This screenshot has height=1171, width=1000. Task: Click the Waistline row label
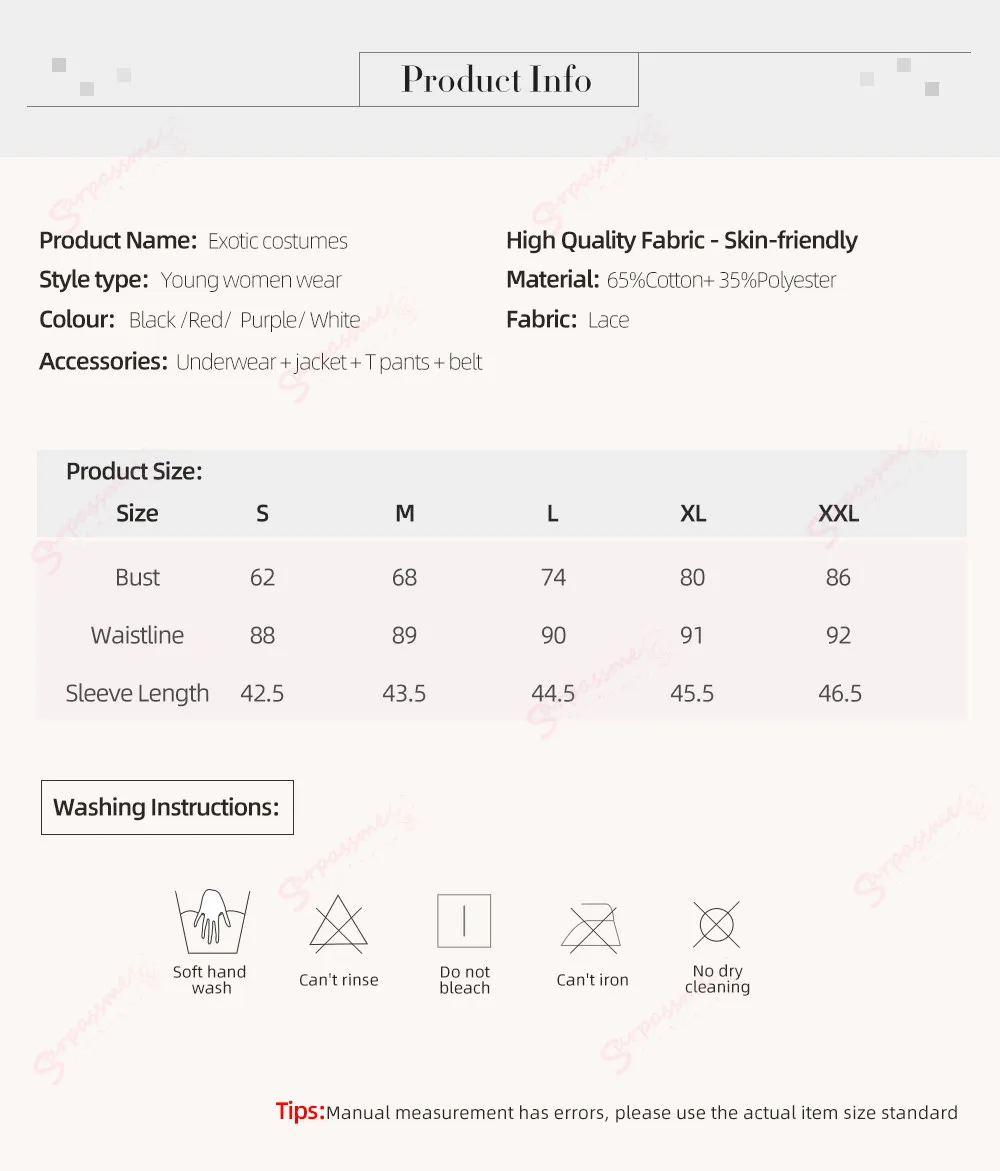(137, 636)
